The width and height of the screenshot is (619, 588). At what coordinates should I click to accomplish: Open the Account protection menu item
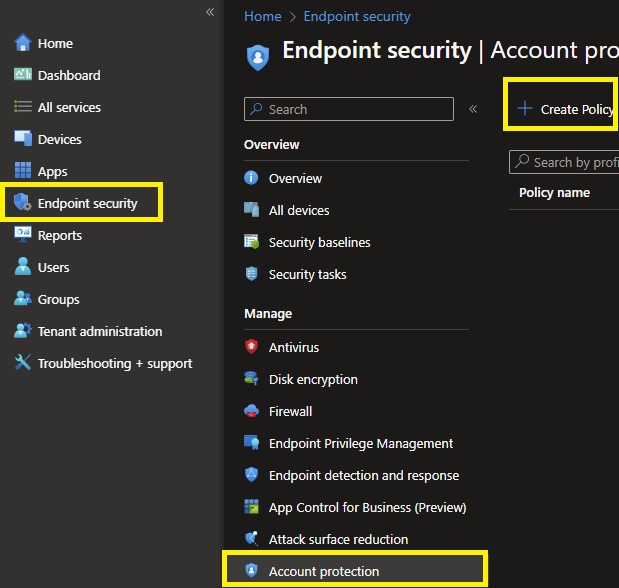coord(323,571)
